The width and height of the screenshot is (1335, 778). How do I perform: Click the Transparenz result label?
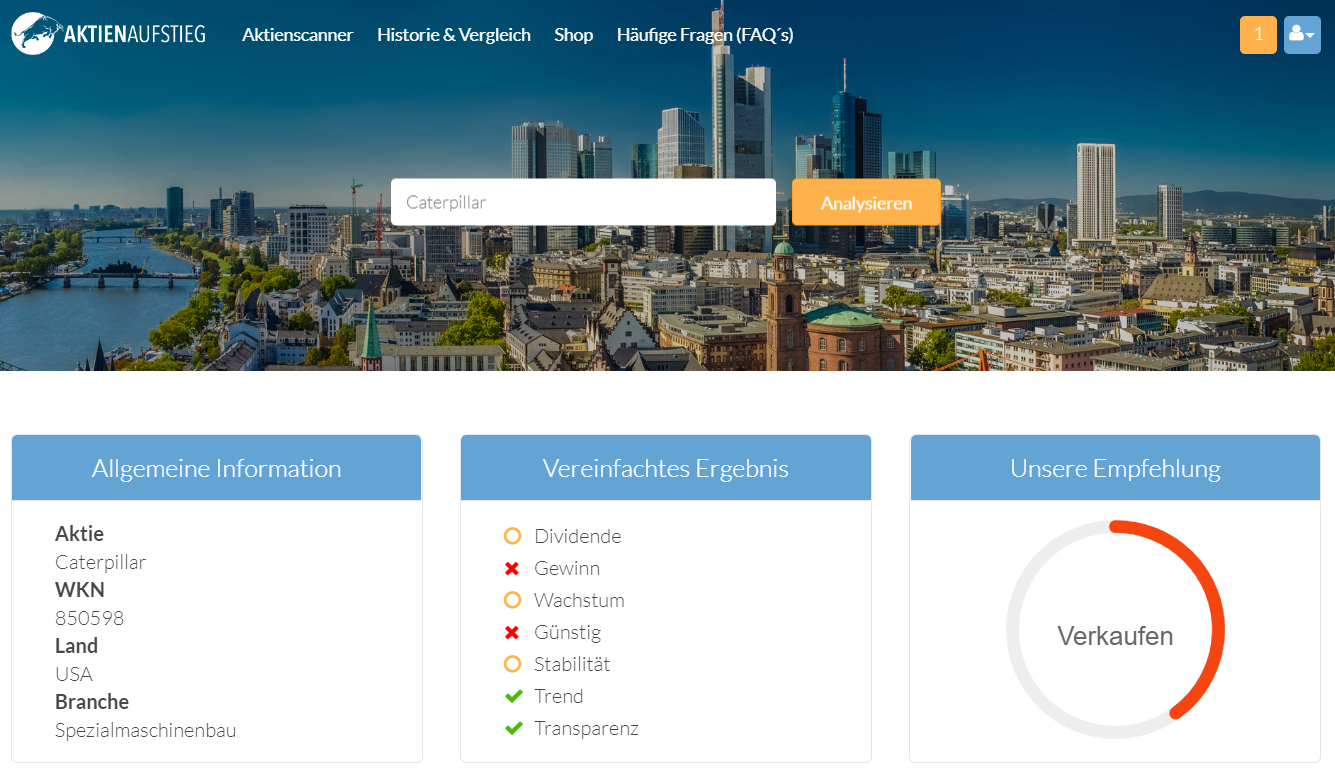(586, 728)
